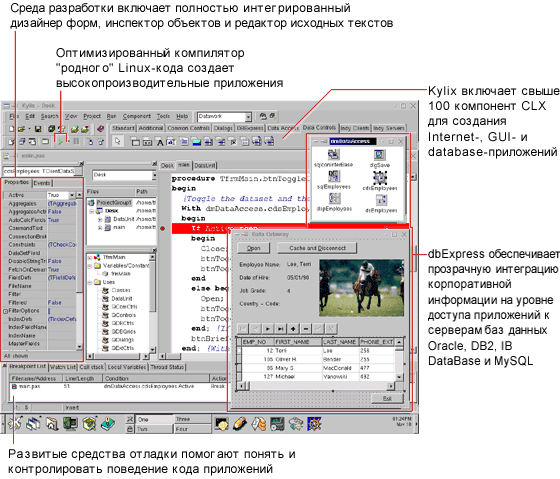560x479 pixels.
Task: Expand the DataUnit node in project tree
Action: [100, 219]
